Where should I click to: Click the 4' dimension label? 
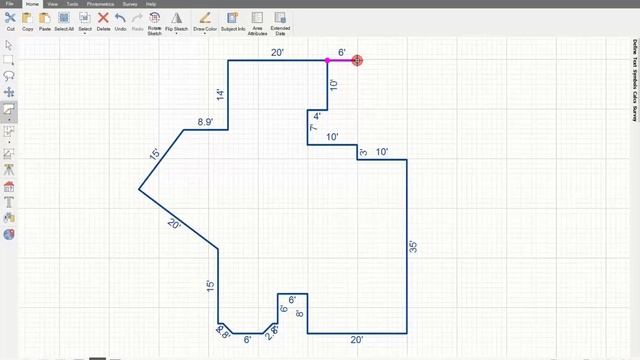[x=317, y=116]
